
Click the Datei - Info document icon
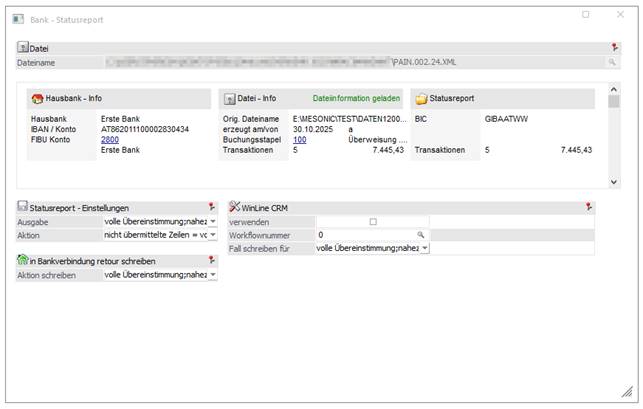[228, 99]
